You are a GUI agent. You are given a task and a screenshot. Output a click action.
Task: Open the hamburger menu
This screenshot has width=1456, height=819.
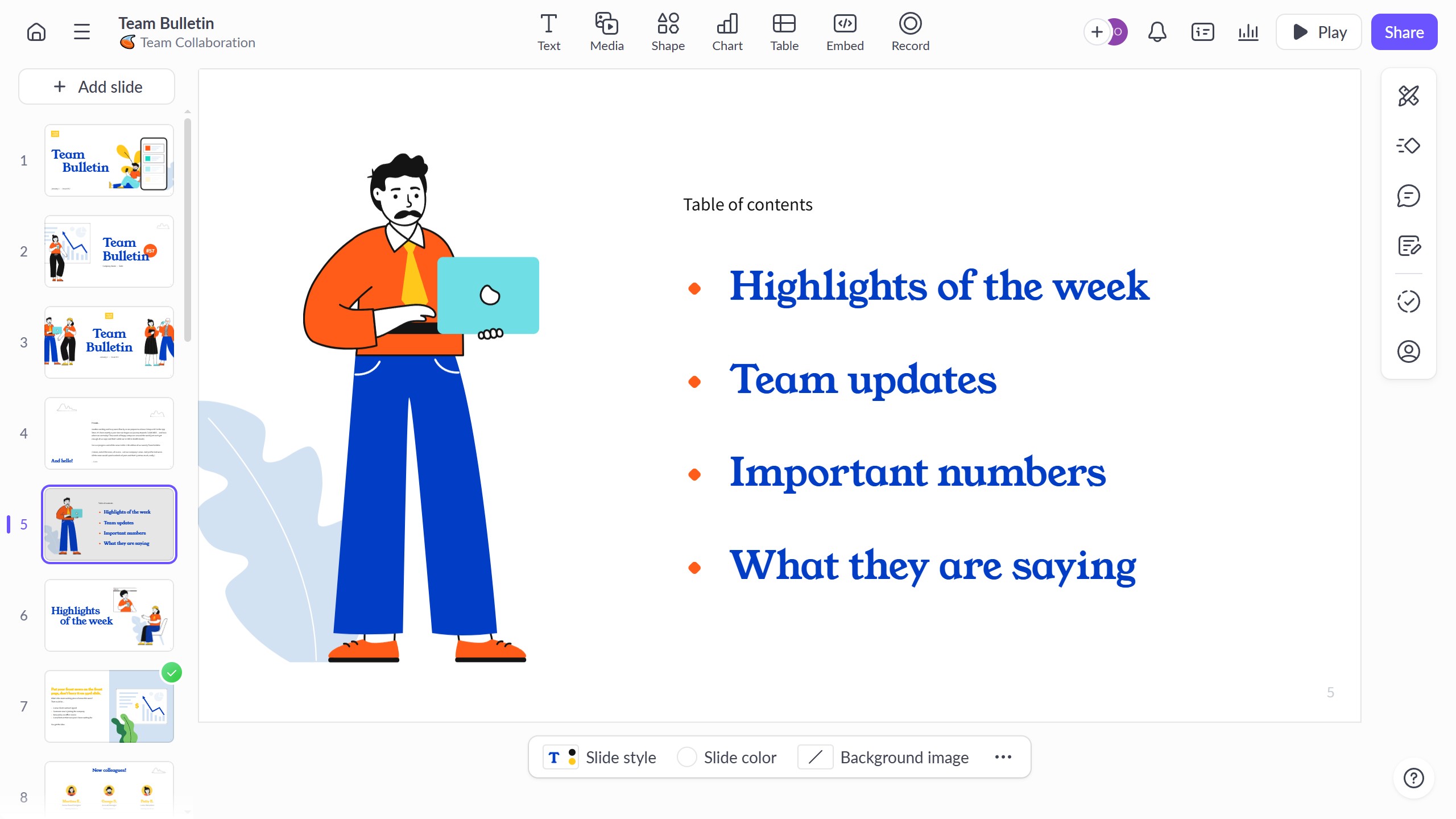[x=82, y=32]
